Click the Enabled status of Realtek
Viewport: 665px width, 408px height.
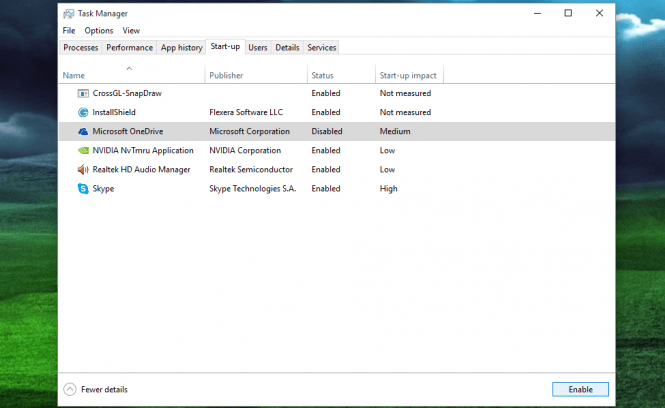(x=326, y=170)
